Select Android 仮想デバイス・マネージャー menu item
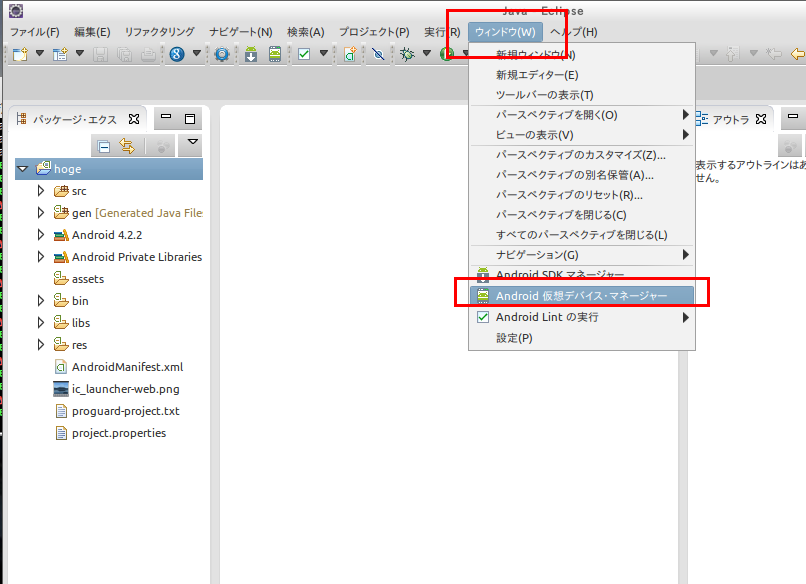The width and height of the screenshot is (806, 584). pos(582,296)
